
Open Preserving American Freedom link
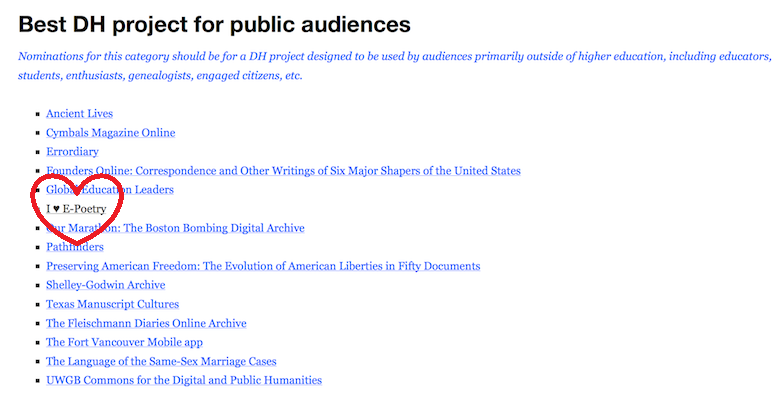tap(263, 266)
